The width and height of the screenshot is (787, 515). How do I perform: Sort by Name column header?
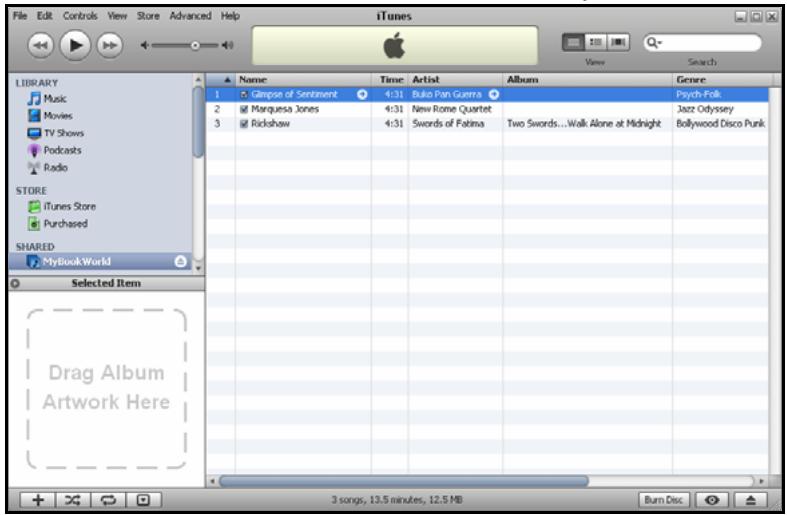304,80
